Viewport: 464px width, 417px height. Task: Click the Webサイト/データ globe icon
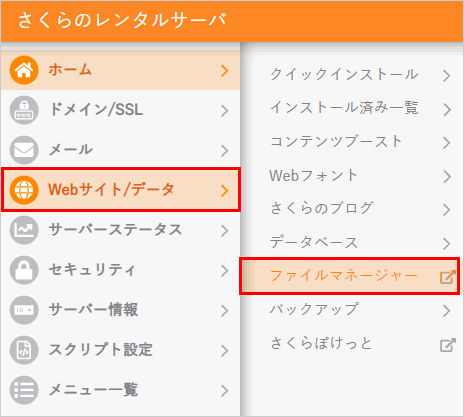click(24, 190)
